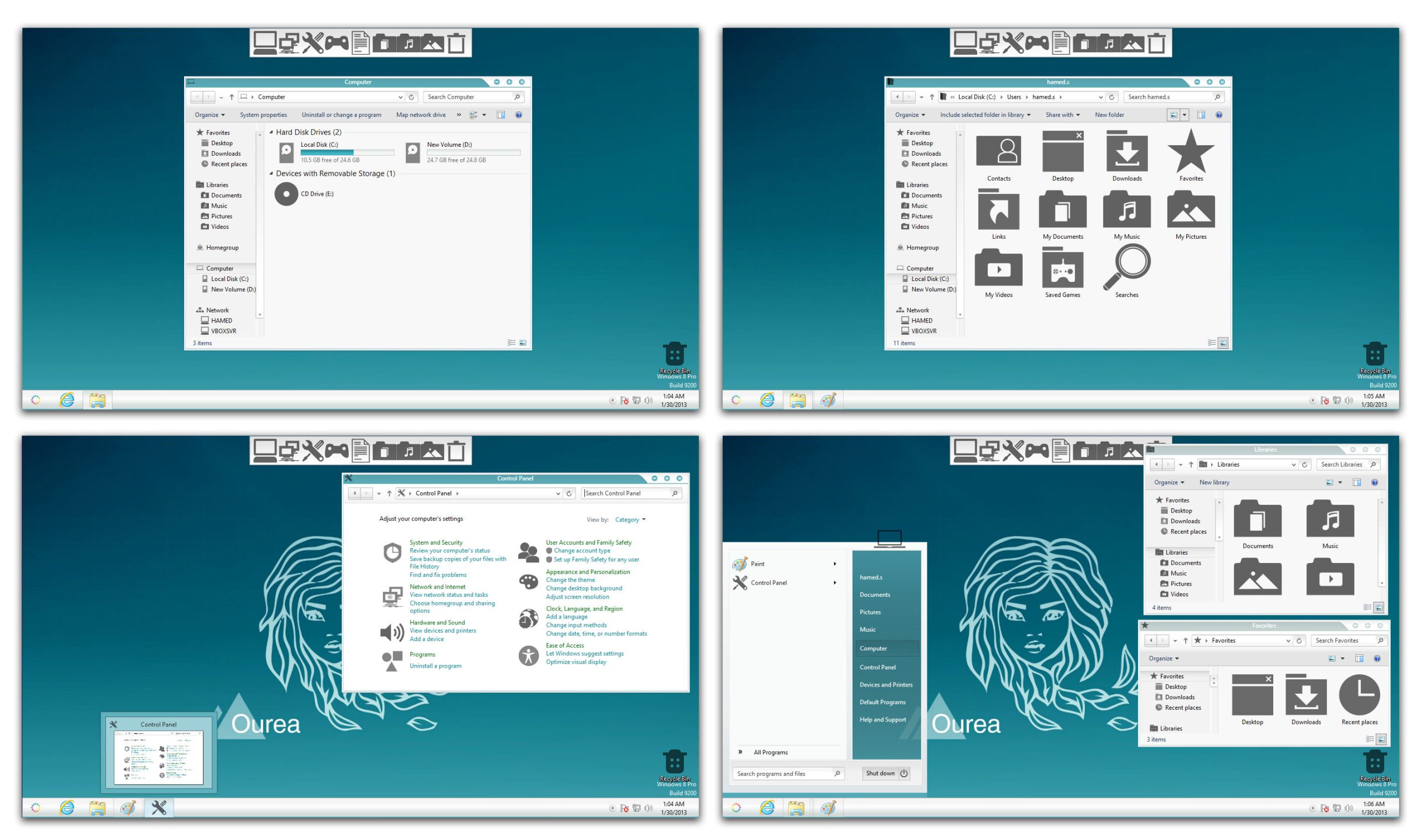1419x840 pixels.
Task: Click Local Disk (C:) usage bar
Action: (x=346, y=152)
